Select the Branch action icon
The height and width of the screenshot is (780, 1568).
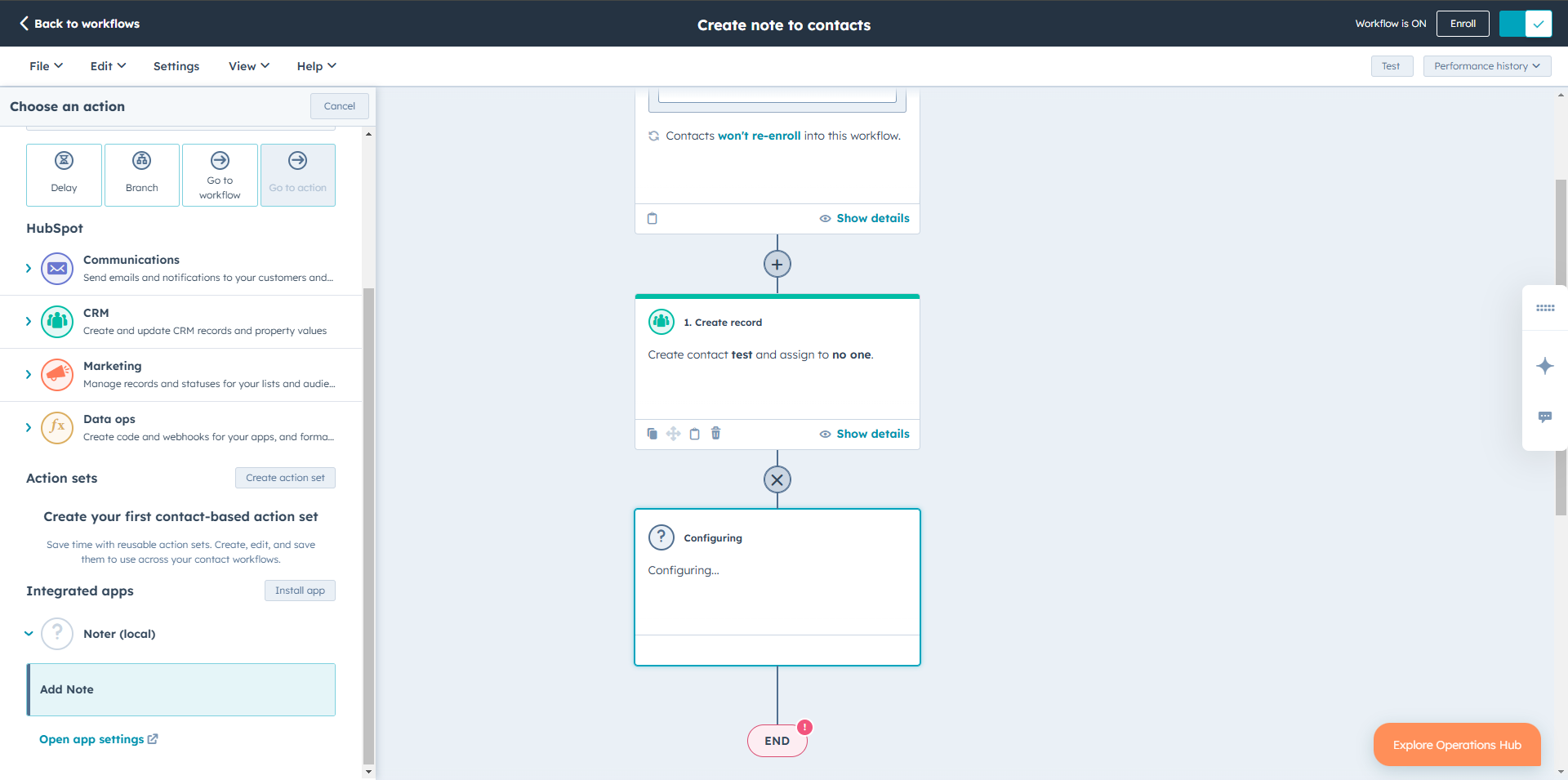[141, 175]
